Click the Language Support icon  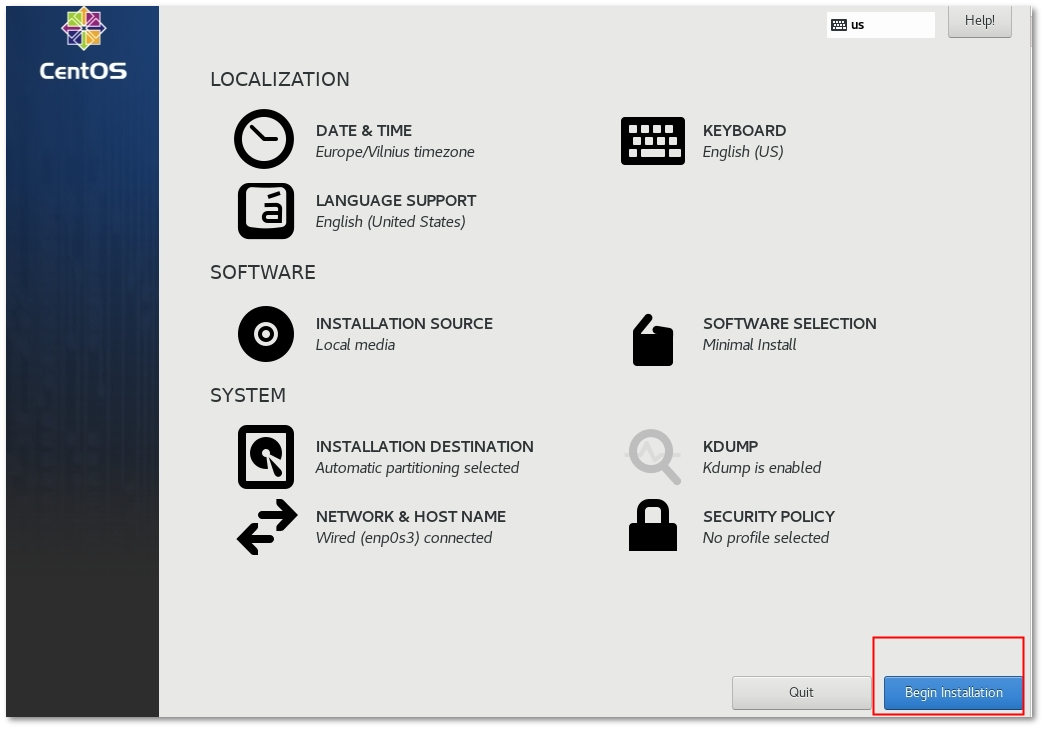(266, 211)
